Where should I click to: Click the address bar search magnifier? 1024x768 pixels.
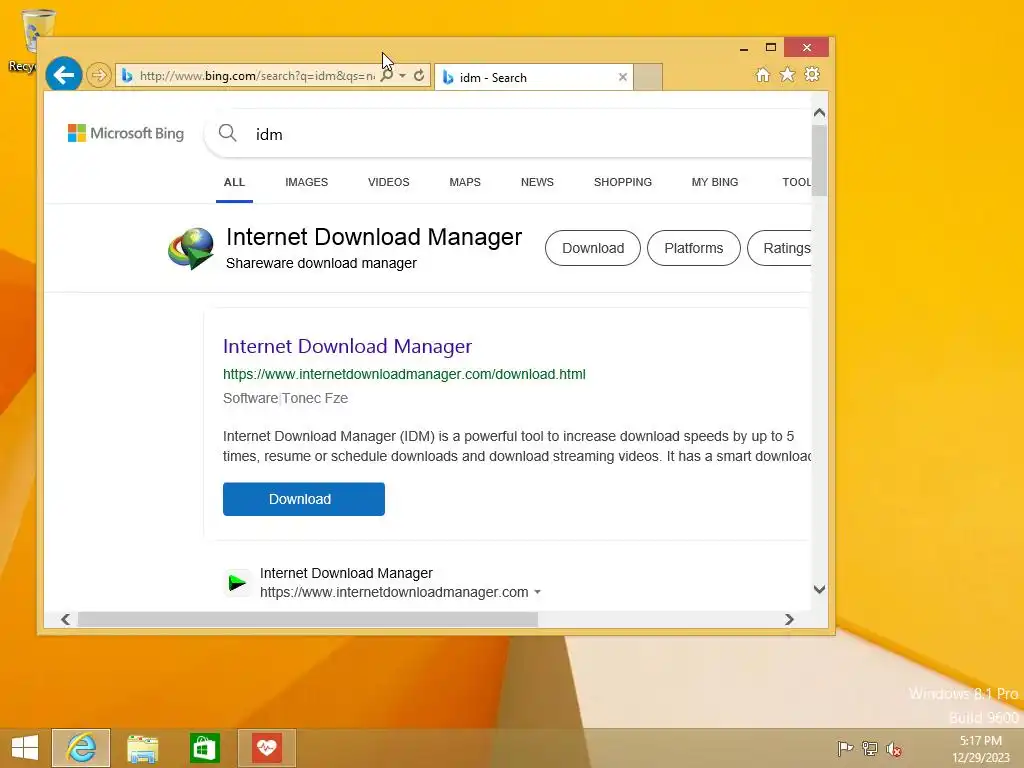(x=387, y=76)
